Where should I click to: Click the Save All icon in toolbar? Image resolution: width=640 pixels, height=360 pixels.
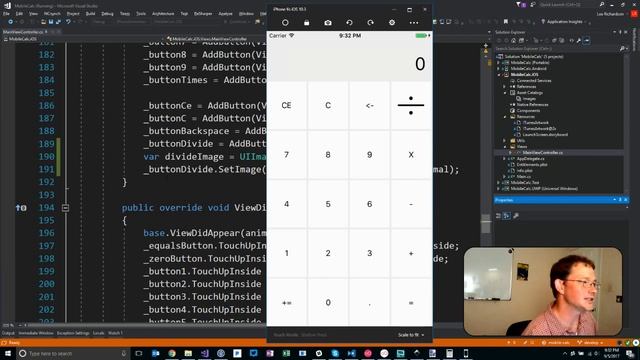pyautogui.click(x=58, y=22)
